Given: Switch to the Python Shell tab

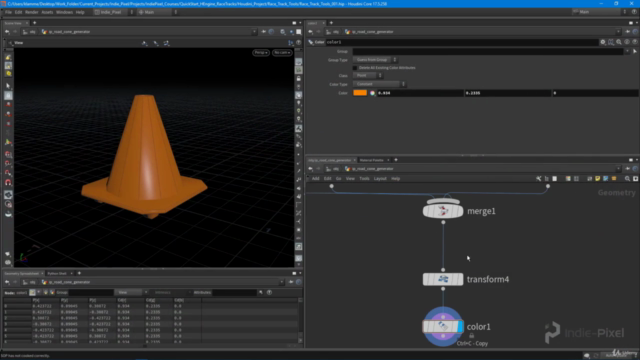Looking at the screenshot, I should tap(57, 273).
